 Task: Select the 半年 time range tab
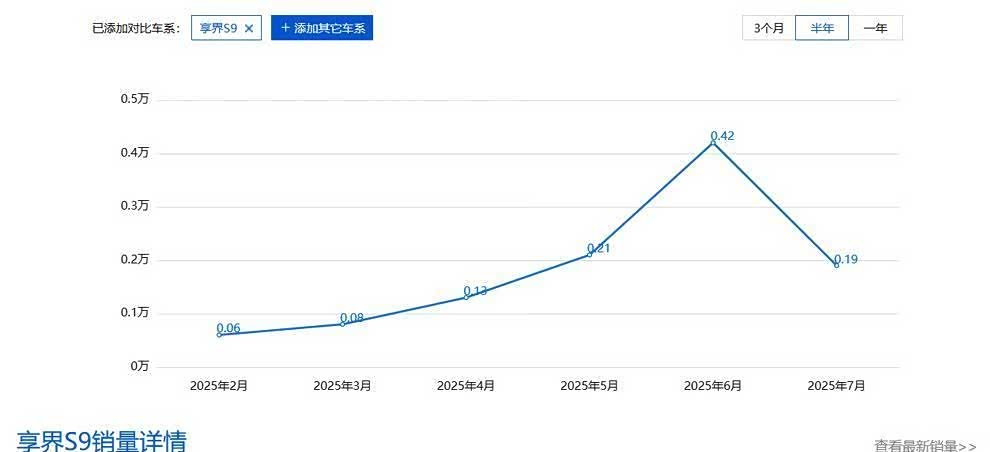point(821,28)
